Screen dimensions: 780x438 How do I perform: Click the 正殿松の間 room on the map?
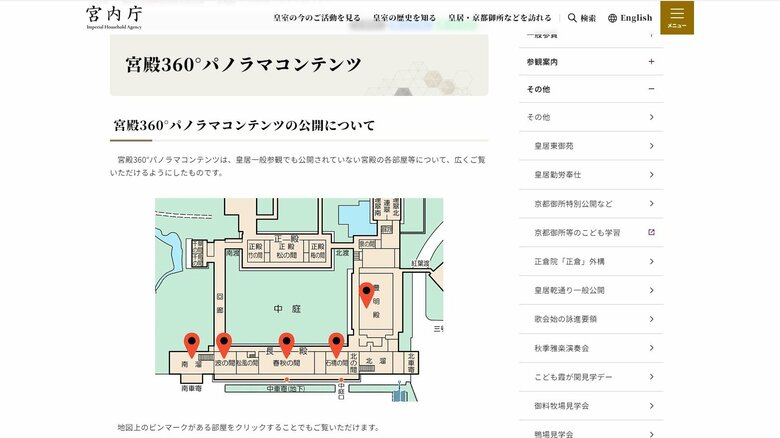coord(287,251)
